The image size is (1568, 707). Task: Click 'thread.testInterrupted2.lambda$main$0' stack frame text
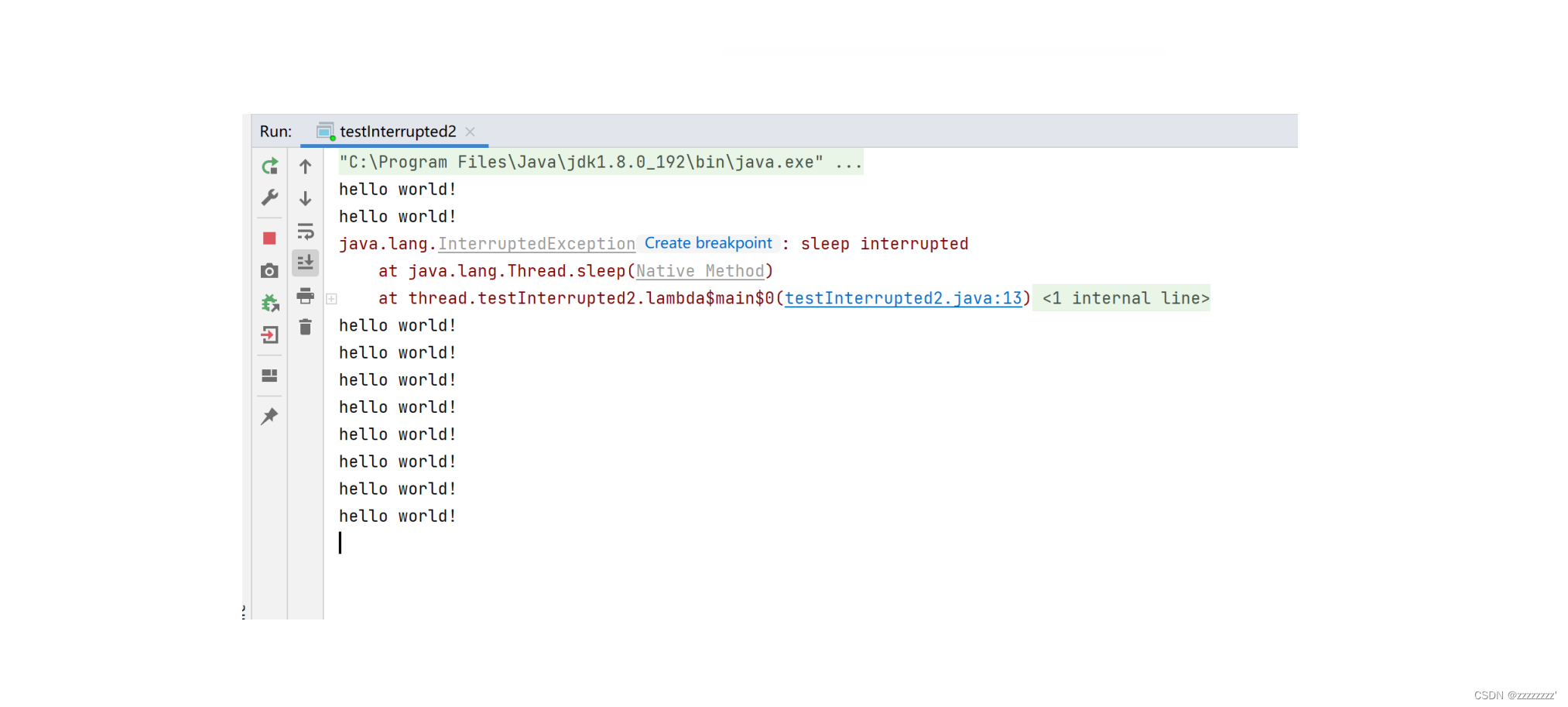tap(591, 298)
